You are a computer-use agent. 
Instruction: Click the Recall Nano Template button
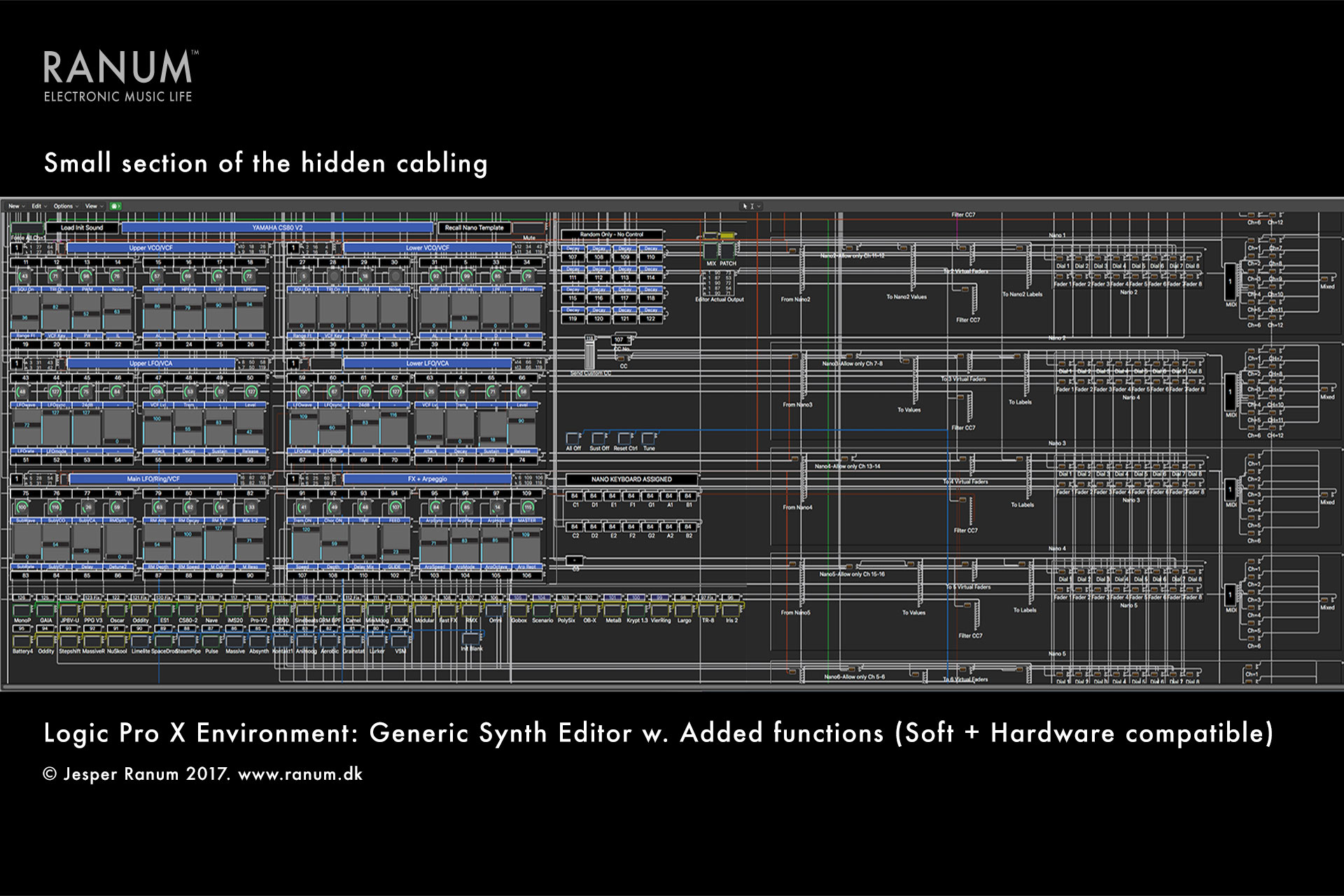click(x=475, y=228)
